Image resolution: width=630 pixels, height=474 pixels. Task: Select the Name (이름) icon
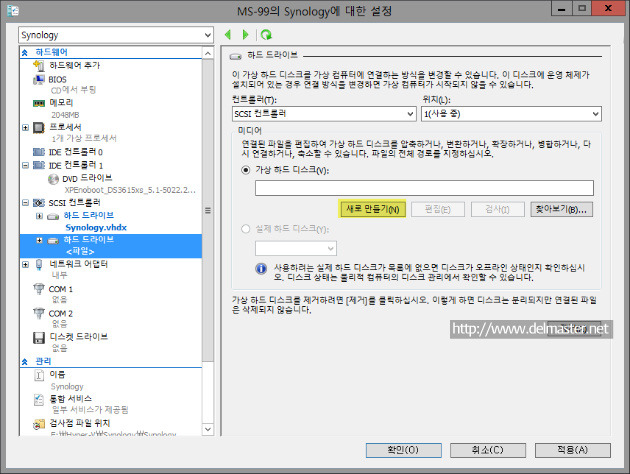(x=39, y=375)
